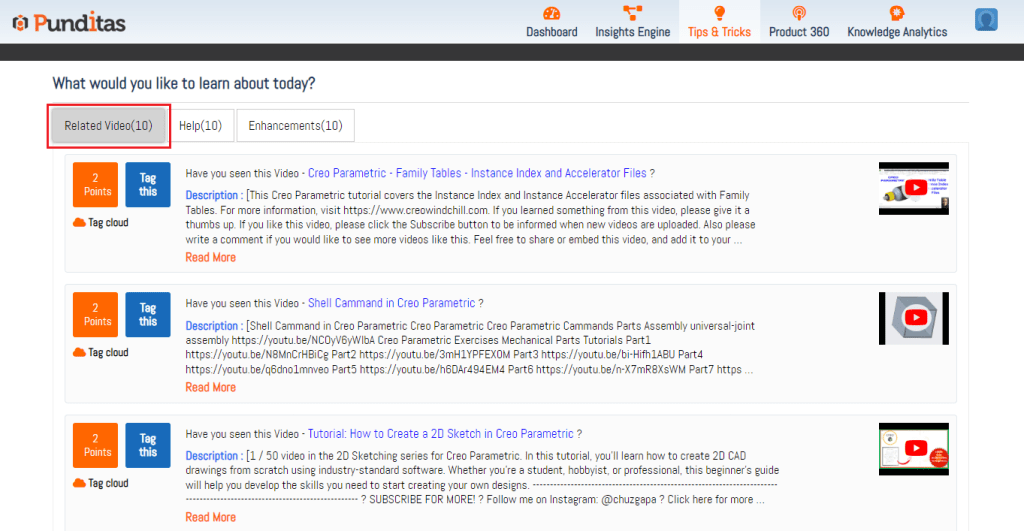1024x531 pixels.
Task: Open the Shell Cammand in Creo Parametric link
Action: coord(391,303)
